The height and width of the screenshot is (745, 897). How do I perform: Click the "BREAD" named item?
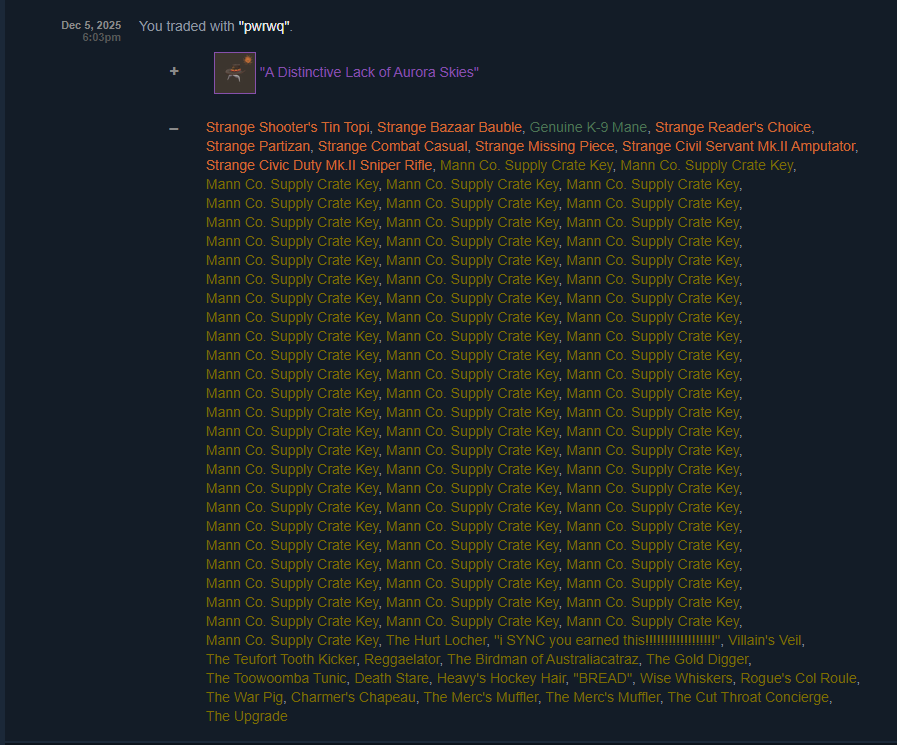click(x=602, y=679)
